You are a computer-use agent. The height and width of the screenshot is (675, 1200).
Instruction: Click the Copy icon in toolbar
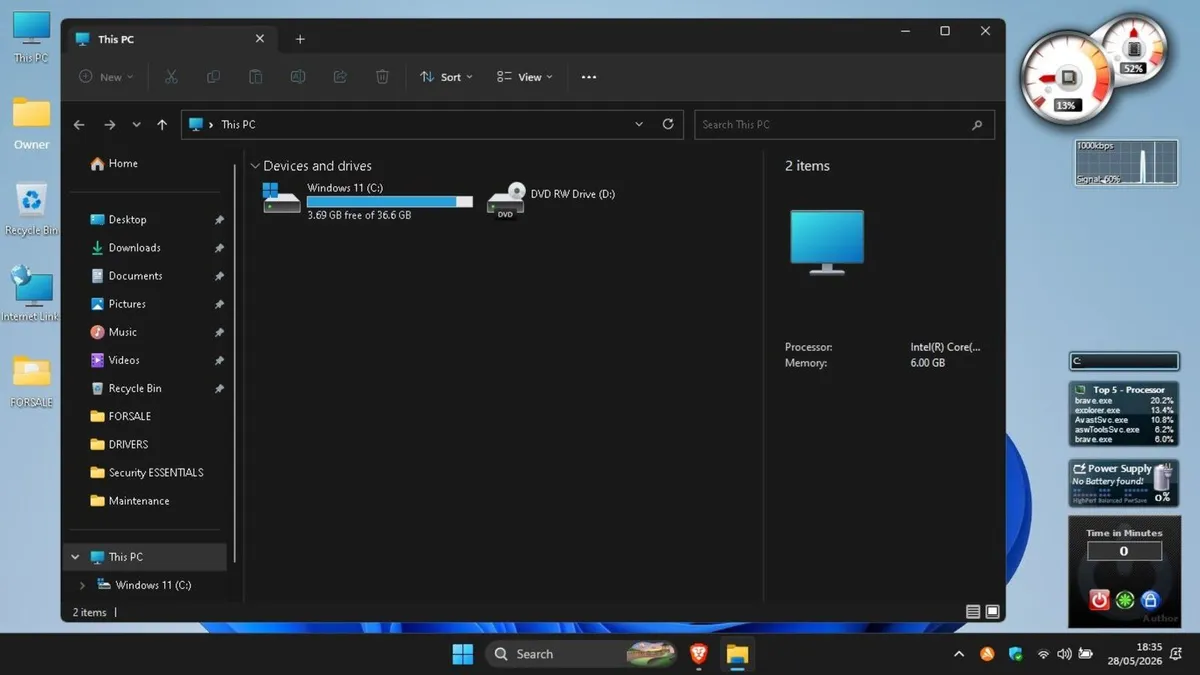(x=213, y=77)
